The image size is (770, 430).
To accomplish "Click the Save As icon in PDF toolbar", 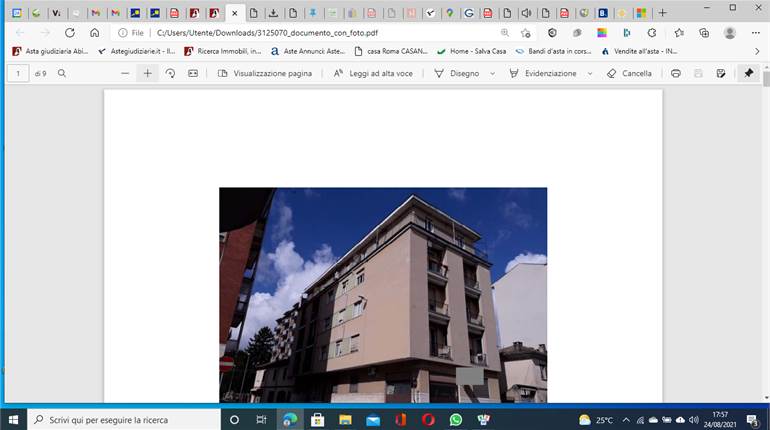I will click(720, 73).
